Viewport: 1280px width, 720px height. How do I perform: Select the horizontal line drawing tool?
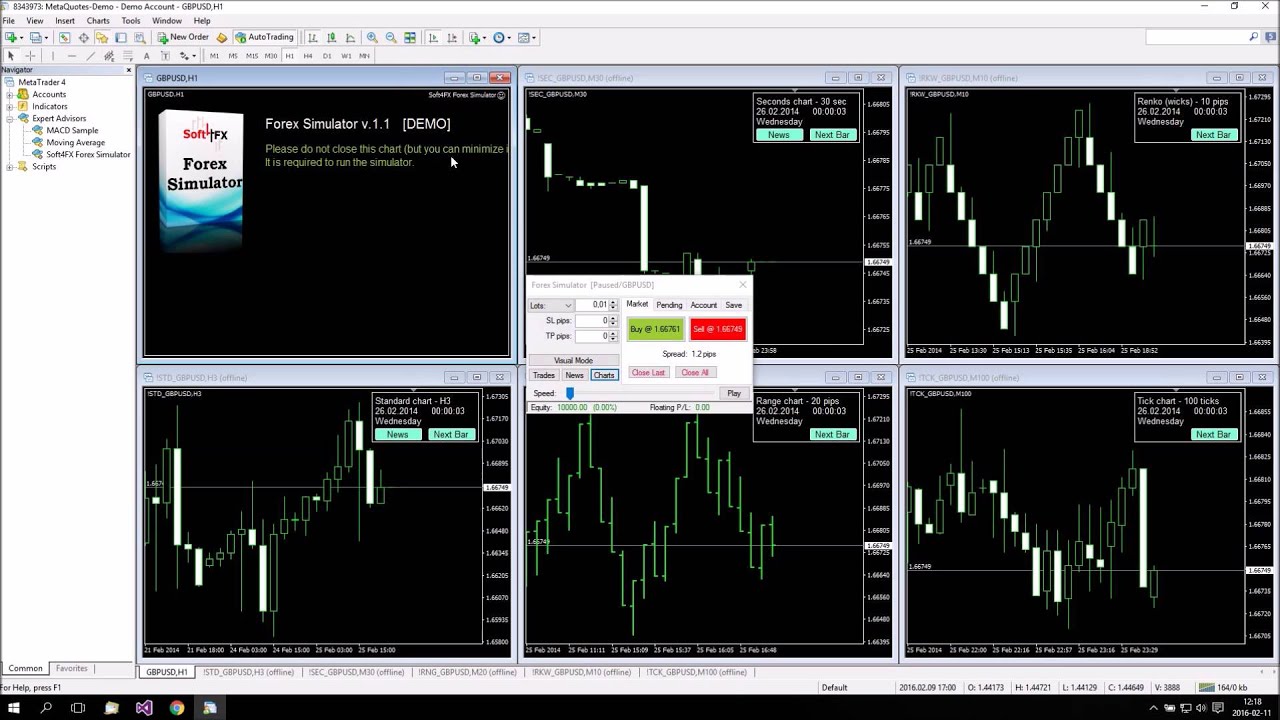[x=72, y=56]
